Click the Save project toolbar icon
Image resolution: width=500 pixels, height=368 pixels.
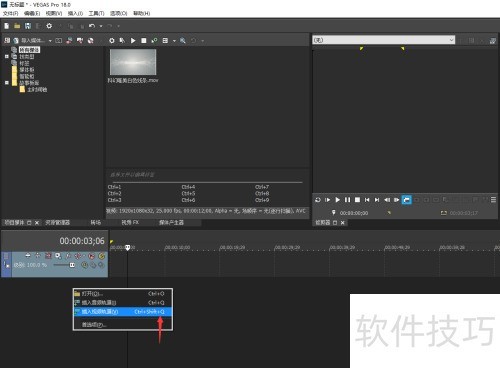click(x=28, y=26)
